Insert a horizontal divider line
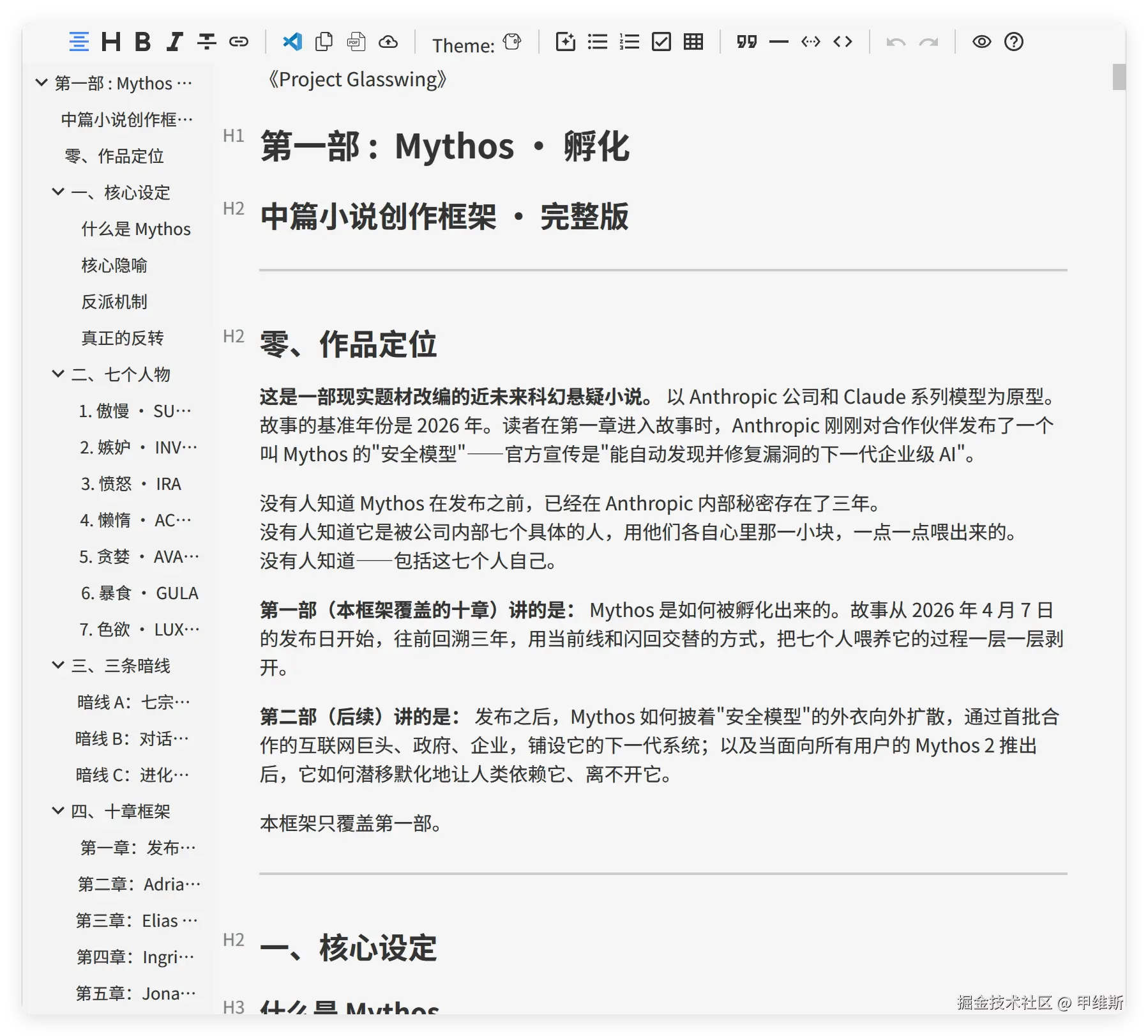 coord(779,42)
